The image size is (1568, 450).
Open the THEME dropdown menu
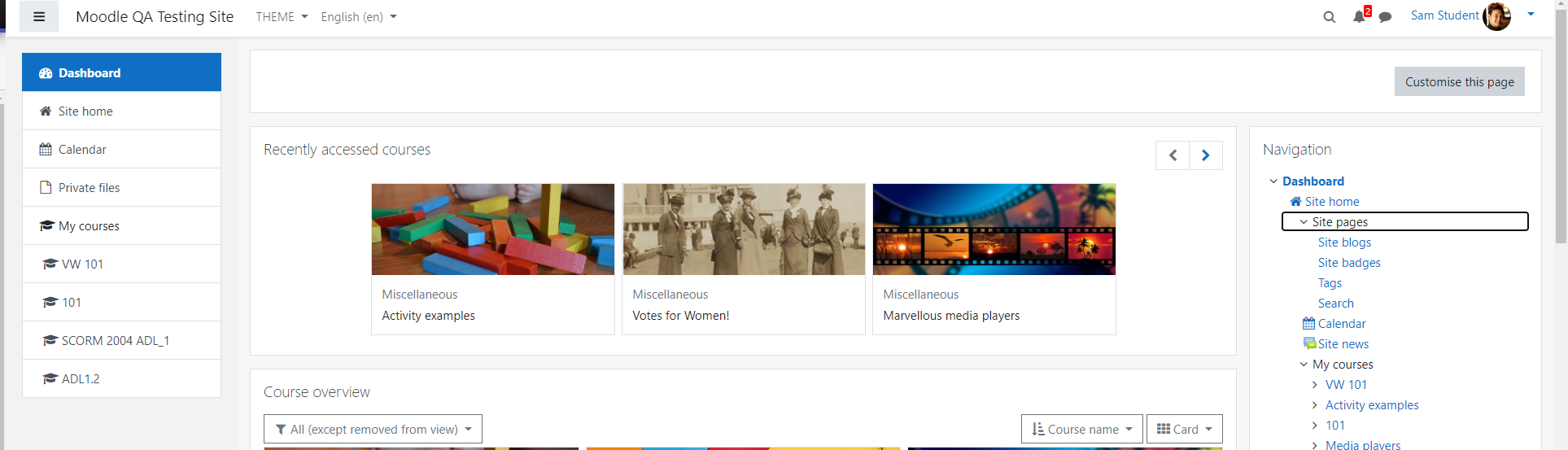(282, 16)
